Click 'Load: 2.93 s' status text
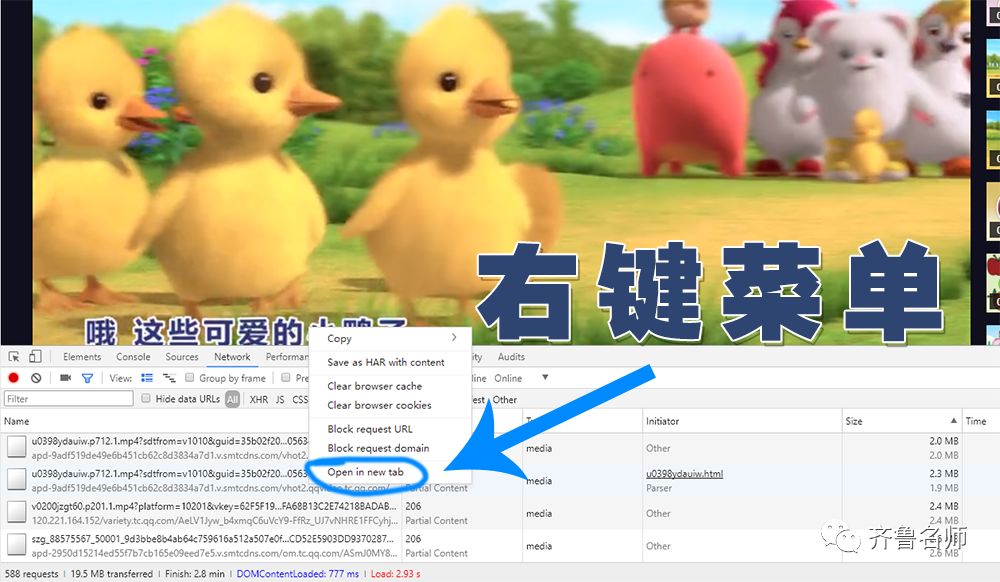 click(x=395, y=574)
